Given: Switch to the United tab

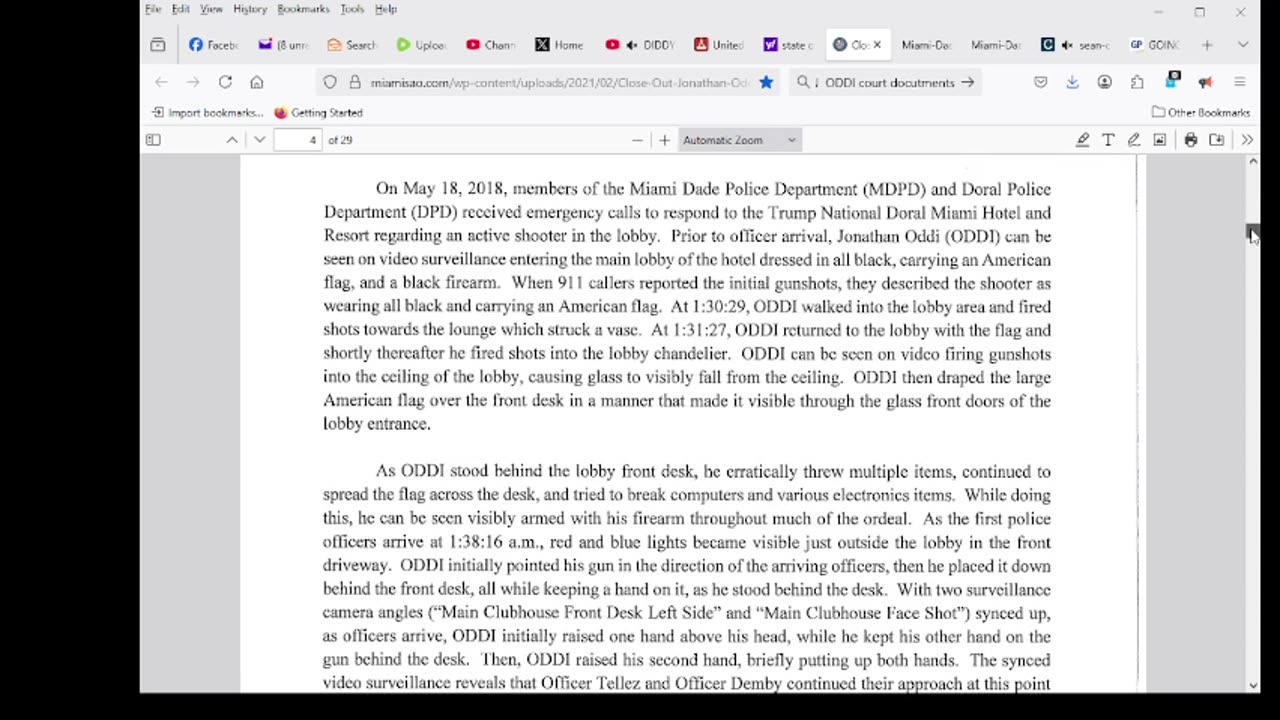Looking at the screenshot, I should click(x=718, y=45).
